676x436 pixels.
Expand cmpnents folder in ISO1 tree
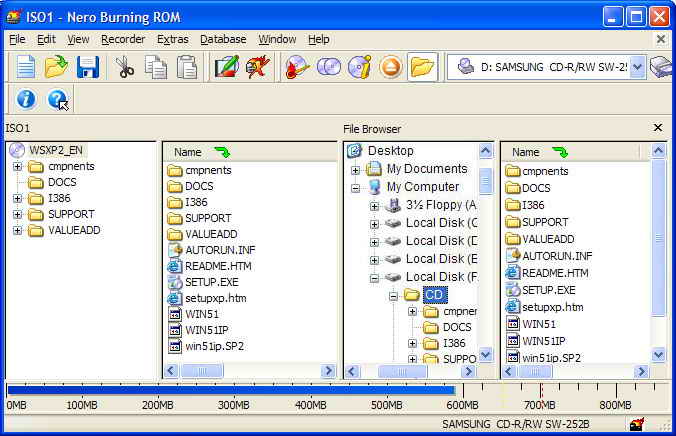17,166
